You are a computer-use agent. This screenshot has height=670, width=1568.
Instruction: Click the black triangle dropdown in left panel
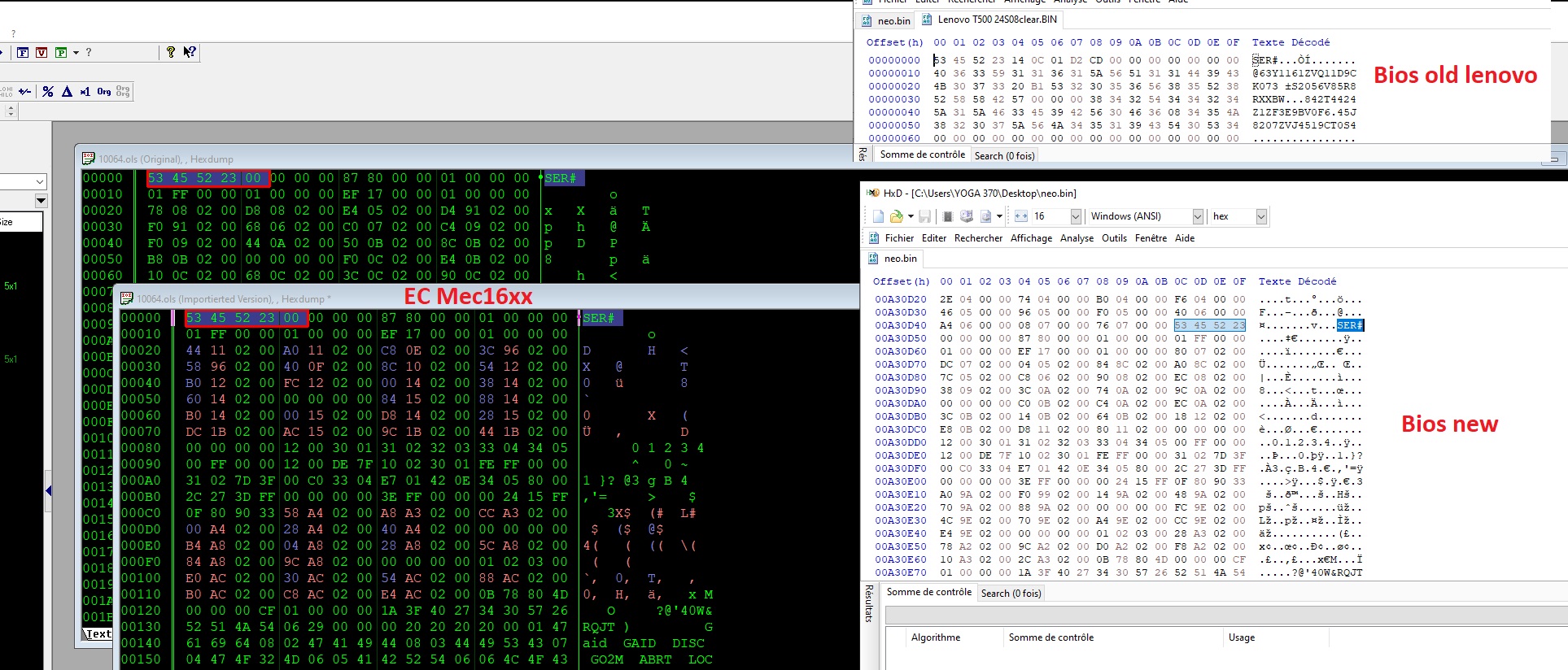[41, 201]
